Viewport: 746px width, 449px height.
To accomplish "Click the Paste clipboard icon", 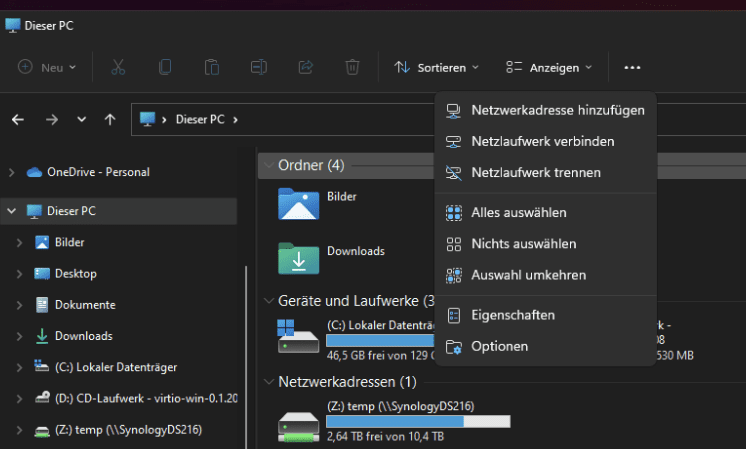I will point(212,67).
